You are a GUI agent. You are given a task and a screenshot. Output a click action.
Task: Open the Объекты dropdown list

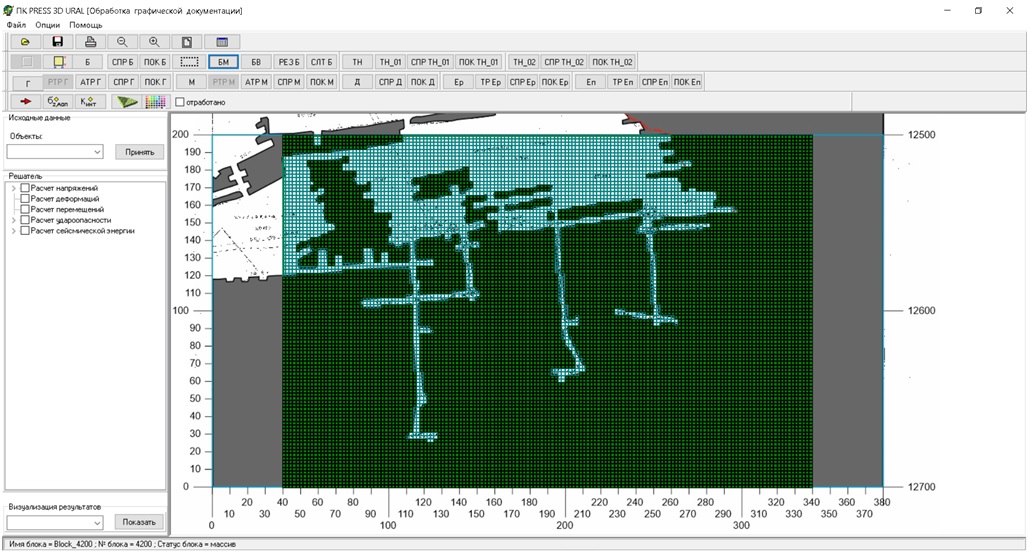97,152
